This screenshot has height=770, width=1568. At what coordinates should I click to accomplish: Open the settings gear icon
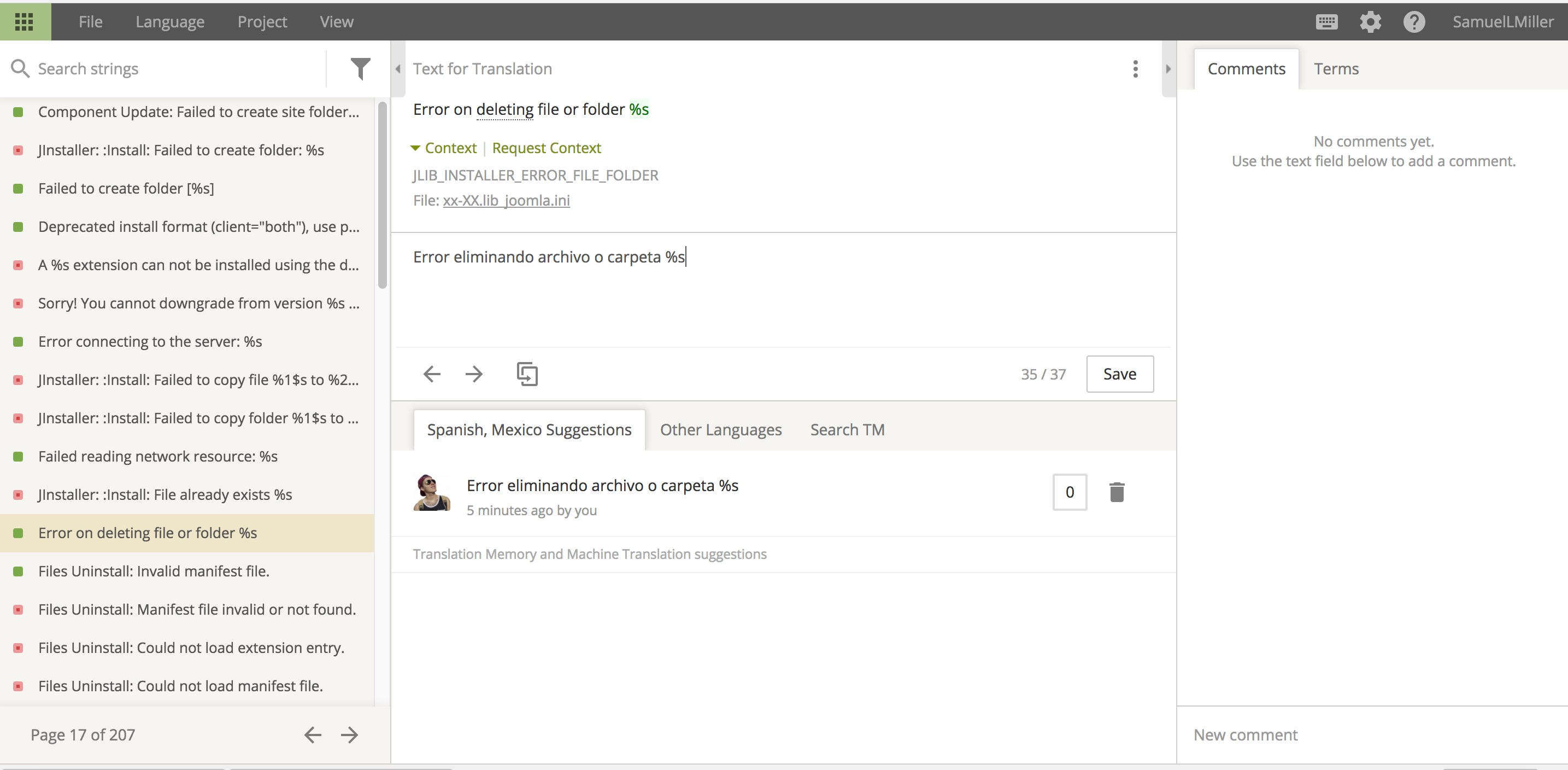pyautogui.click(x=1370, y=22)
